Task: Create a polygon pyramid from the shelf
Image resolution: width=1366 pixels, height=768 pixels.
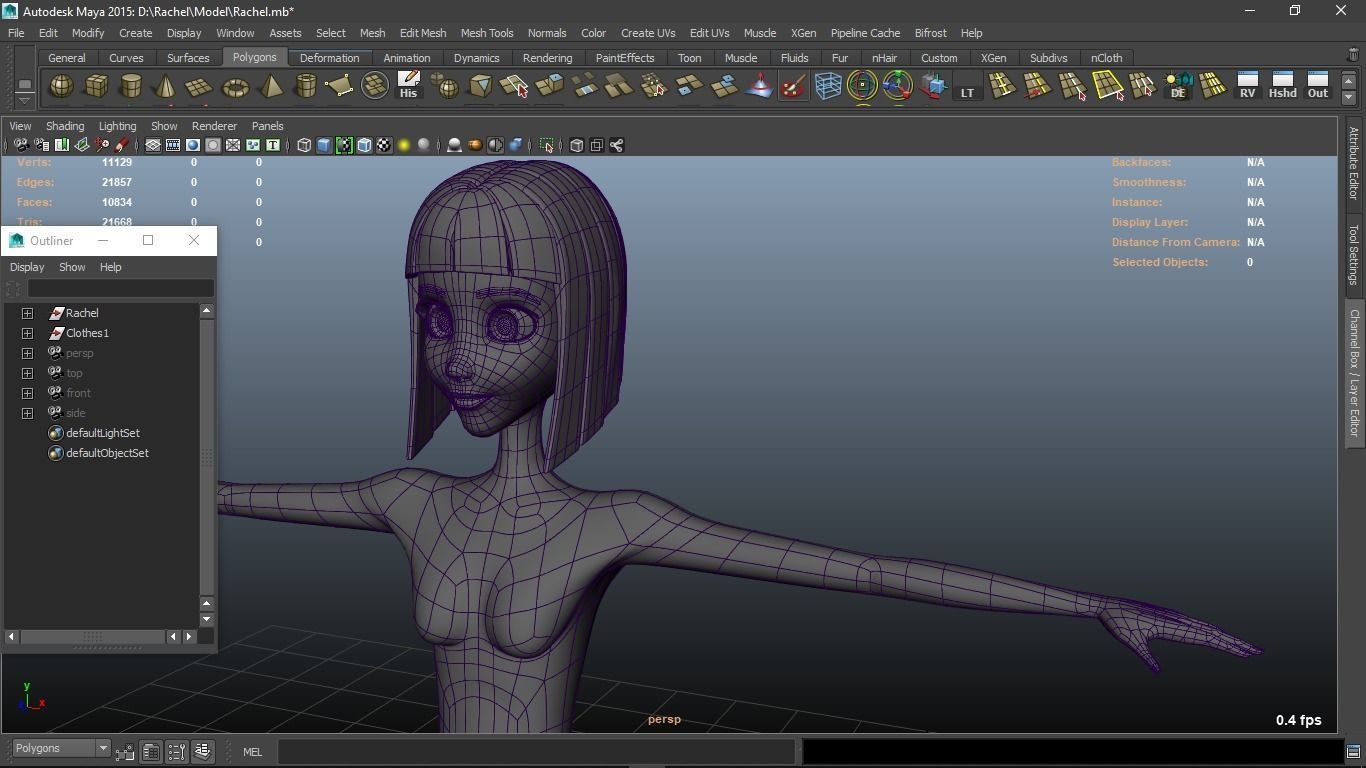Action: 270,87
